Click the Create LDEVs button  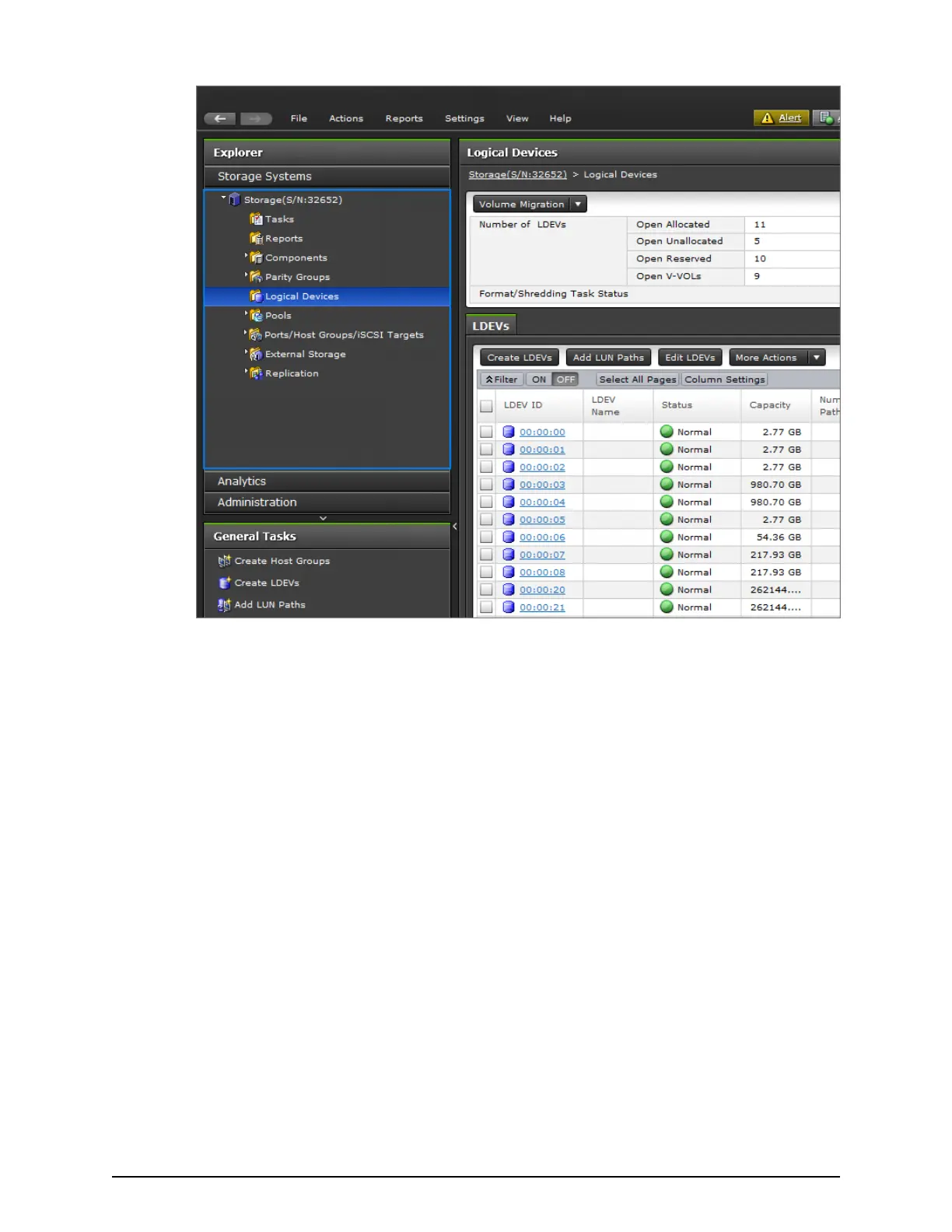520,358
